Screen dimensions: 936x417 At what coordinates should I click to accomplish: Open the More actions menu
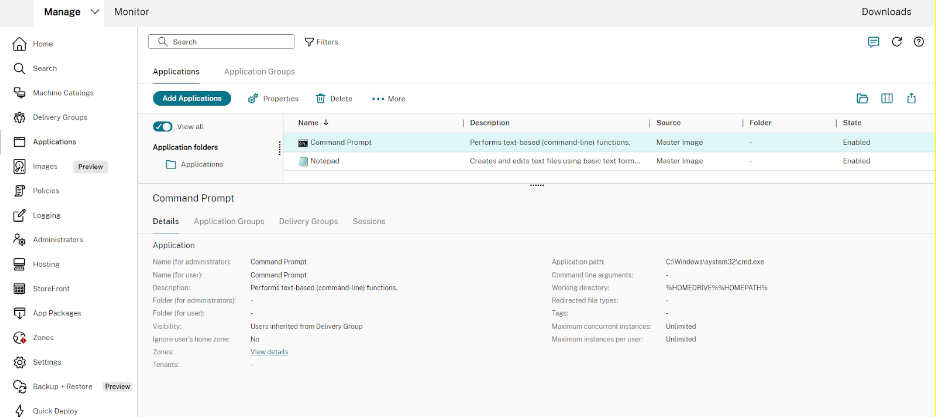(388, 99)
